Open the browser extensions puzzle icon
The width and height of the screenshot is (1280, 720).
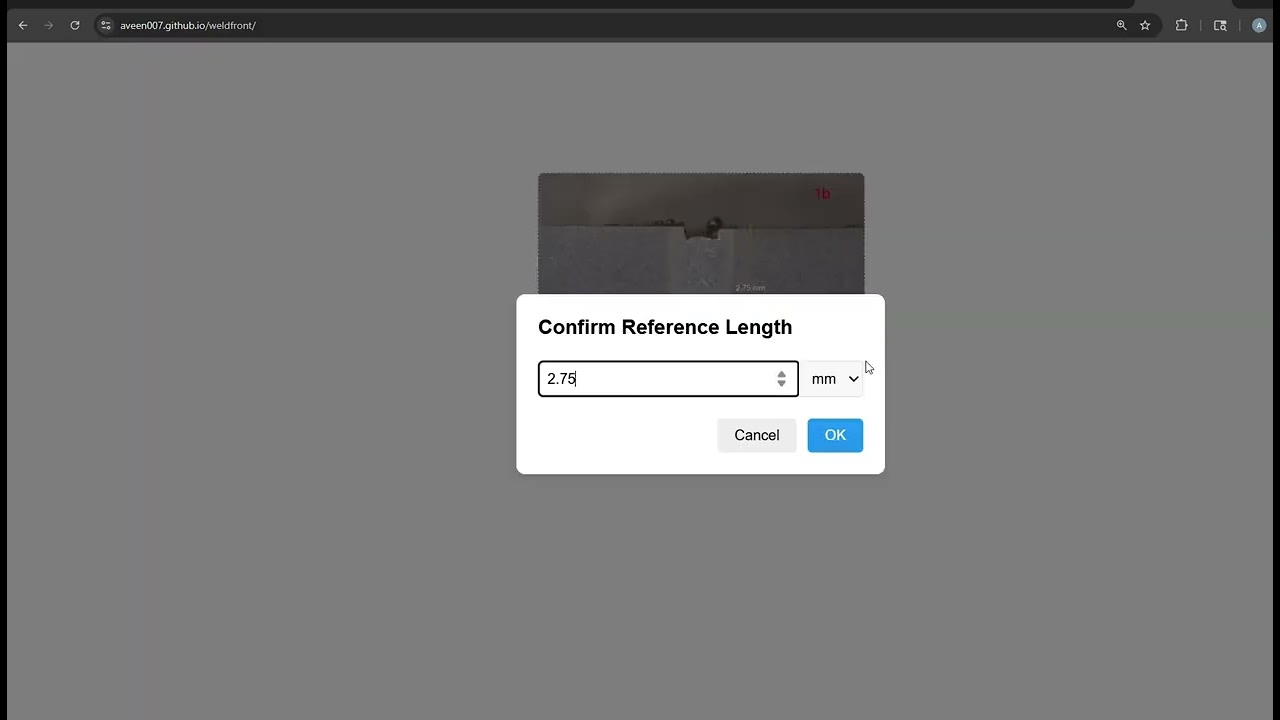(x=1181, y=25)
